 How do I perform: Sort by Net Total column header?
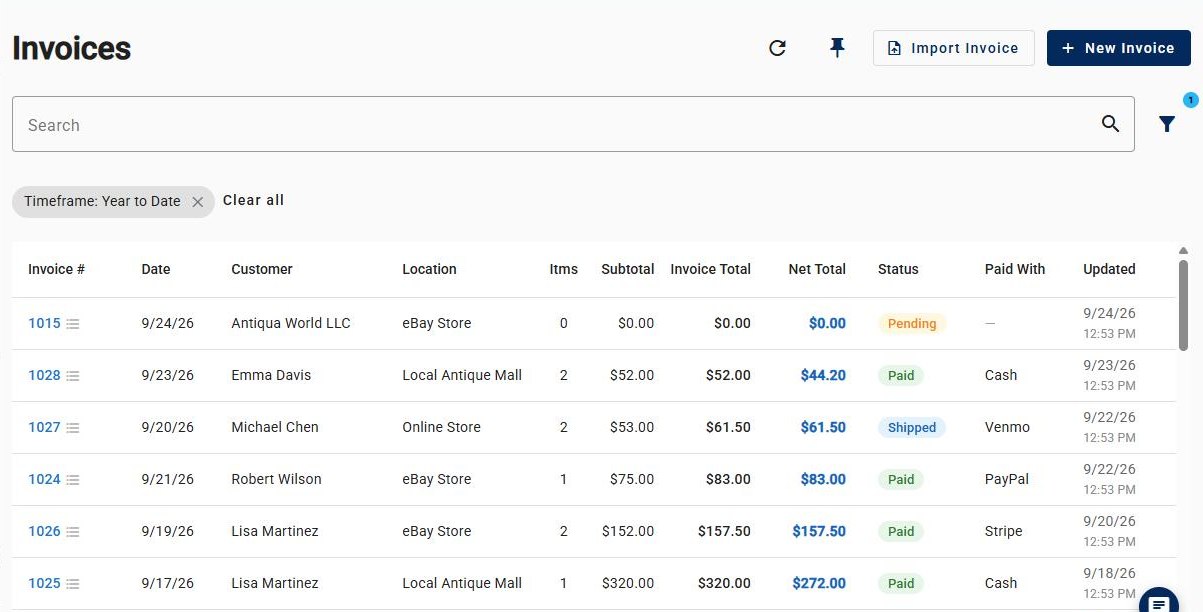click(x=817, y=269)
